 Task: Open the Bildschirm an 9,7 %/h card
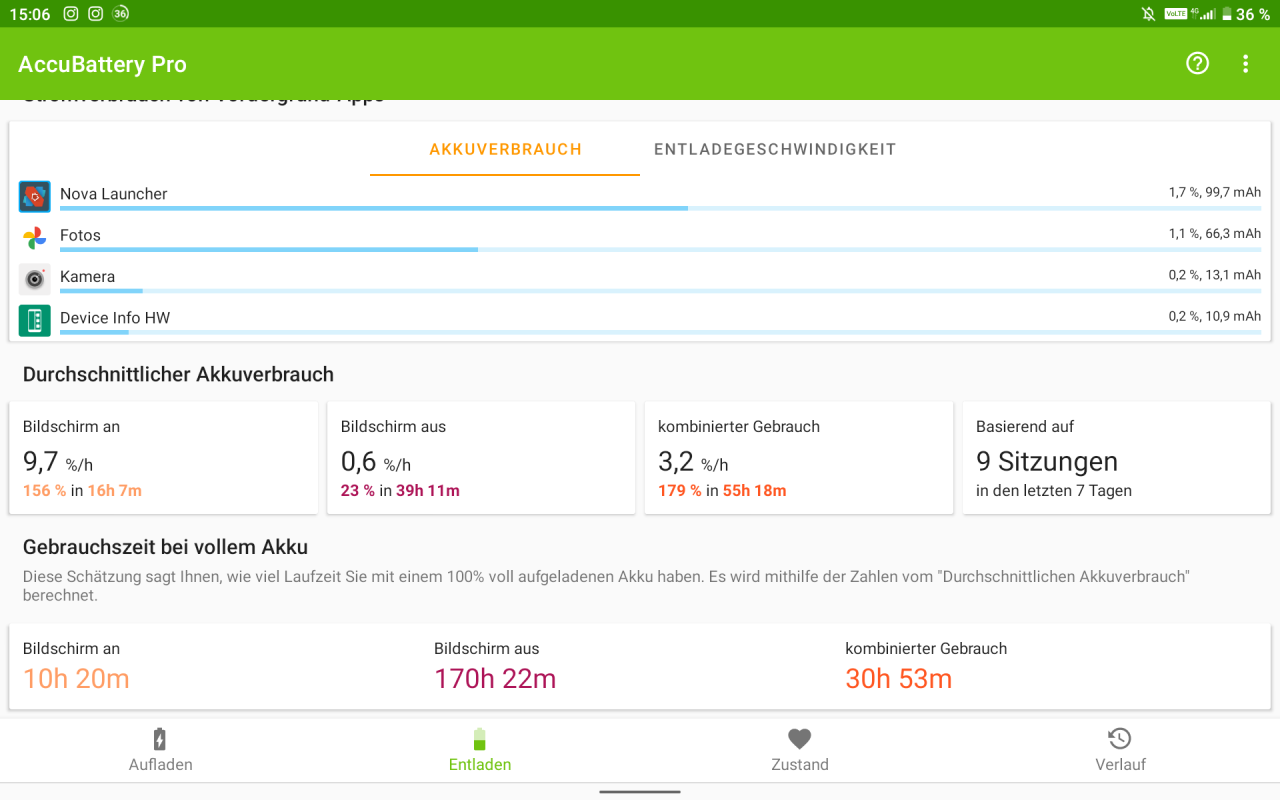tap(163, 458)
